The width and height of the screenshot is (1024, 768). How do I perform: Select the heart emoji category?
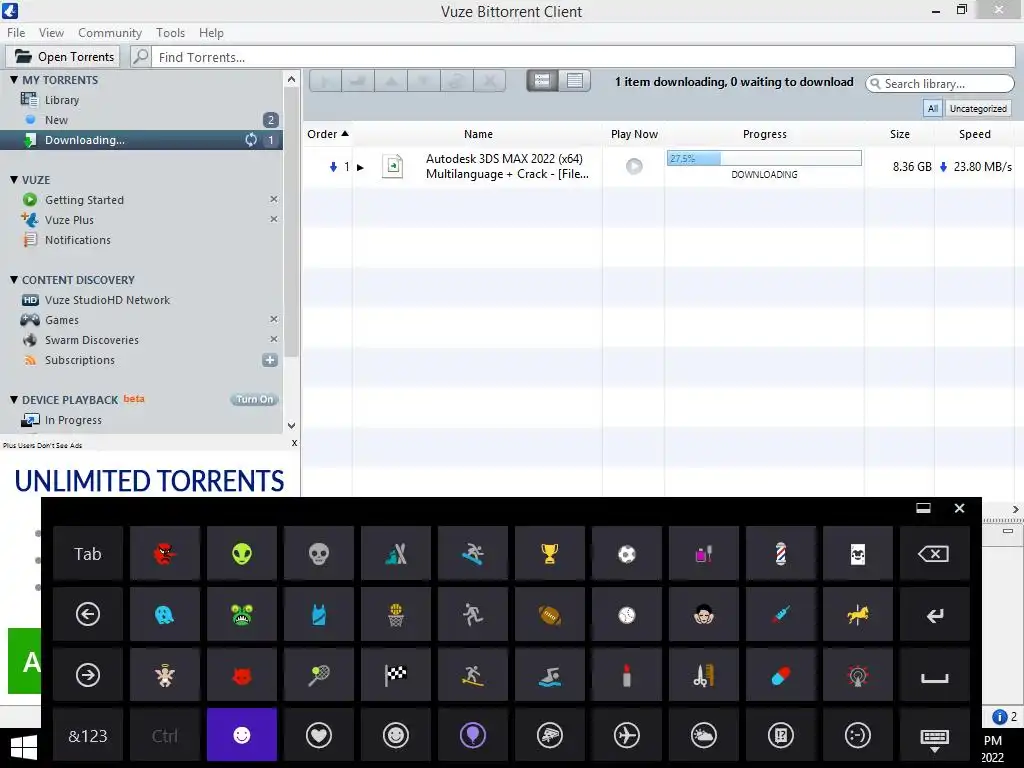(319, 735)
